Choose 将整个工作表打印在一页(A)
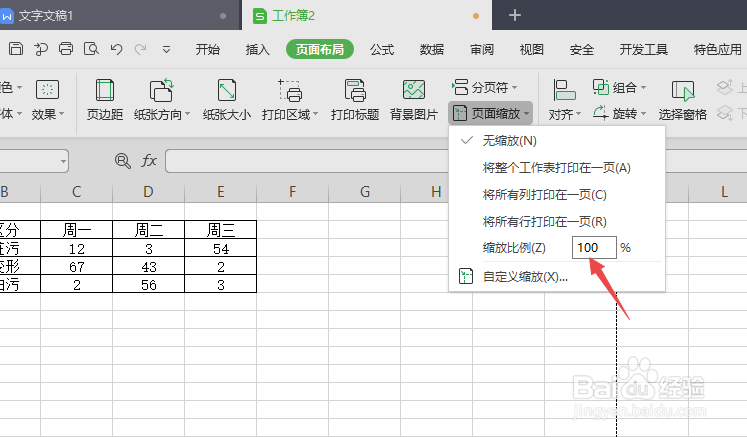The image size is (747, 437). click(557, 168)
